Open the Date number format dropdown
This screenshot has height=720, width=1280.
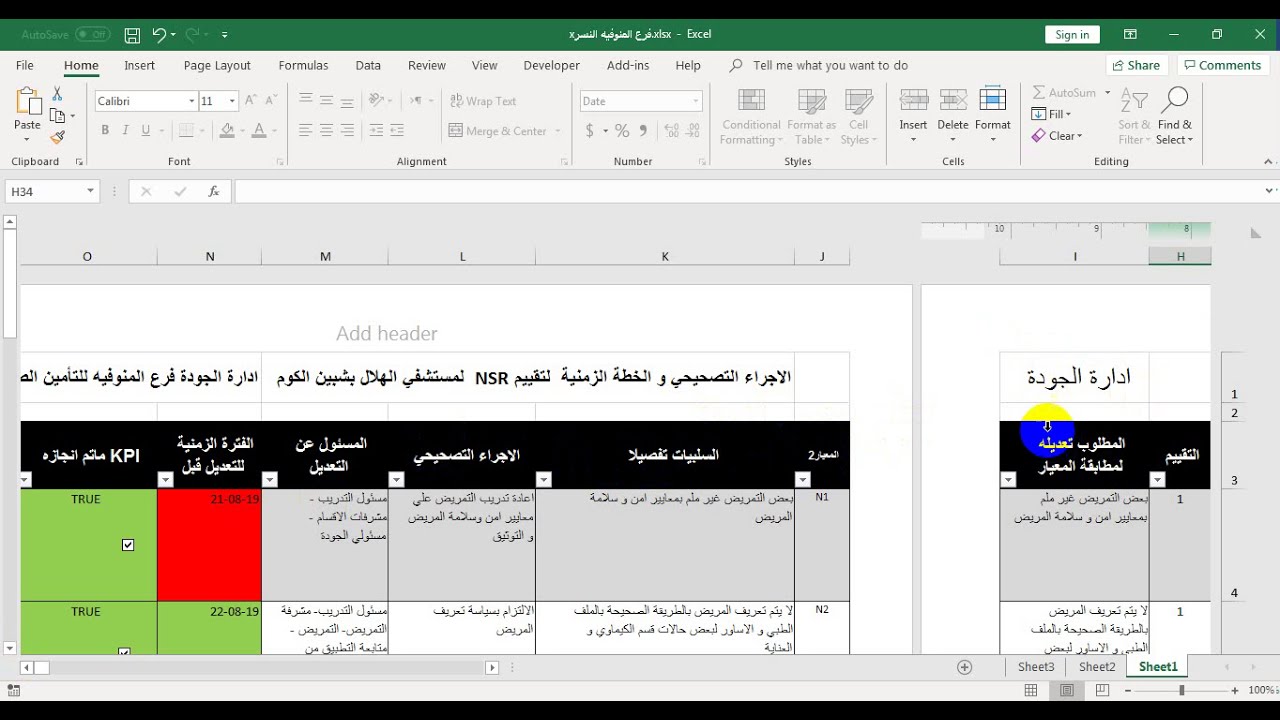pos(696,101)
